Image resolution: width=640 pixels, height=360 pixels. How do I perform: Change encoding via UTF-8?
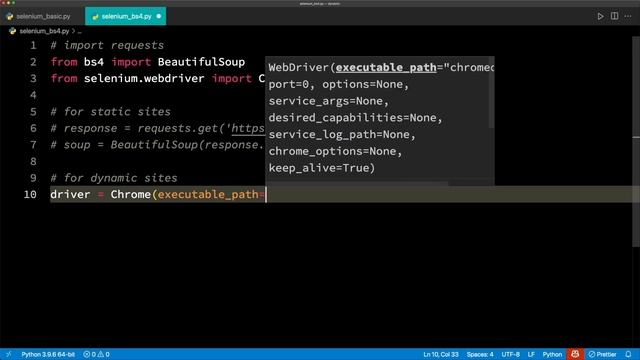(511, 354)
